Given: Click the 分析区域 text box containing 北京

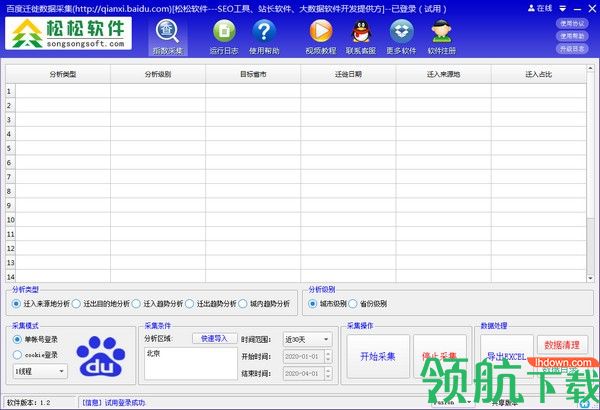Looking at the screenshot, I should click(191, 364).
